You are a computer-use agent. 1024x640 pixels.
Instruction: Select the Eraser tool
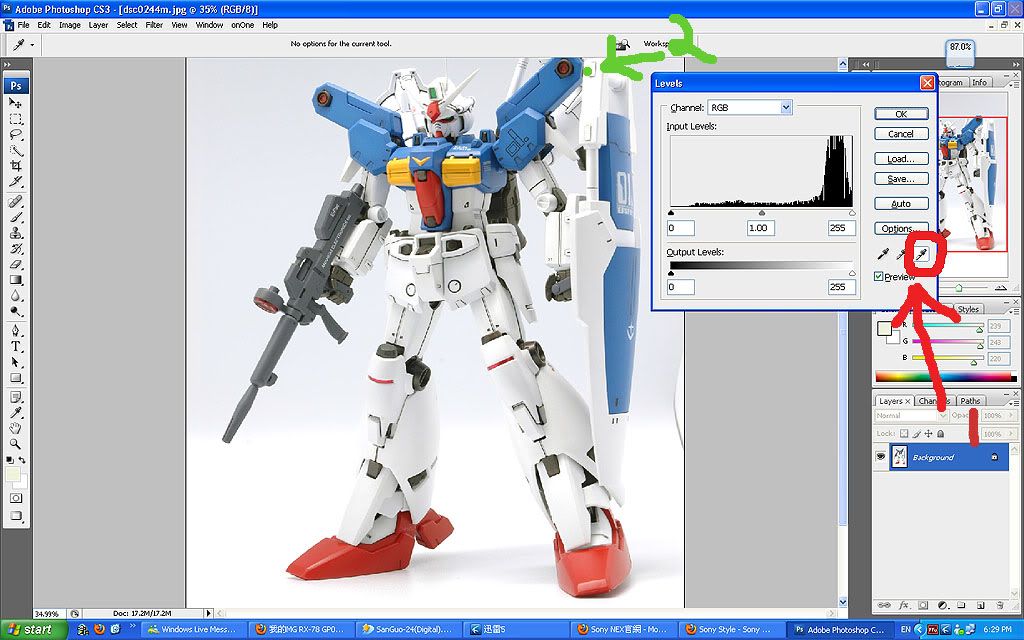(15, 264)
